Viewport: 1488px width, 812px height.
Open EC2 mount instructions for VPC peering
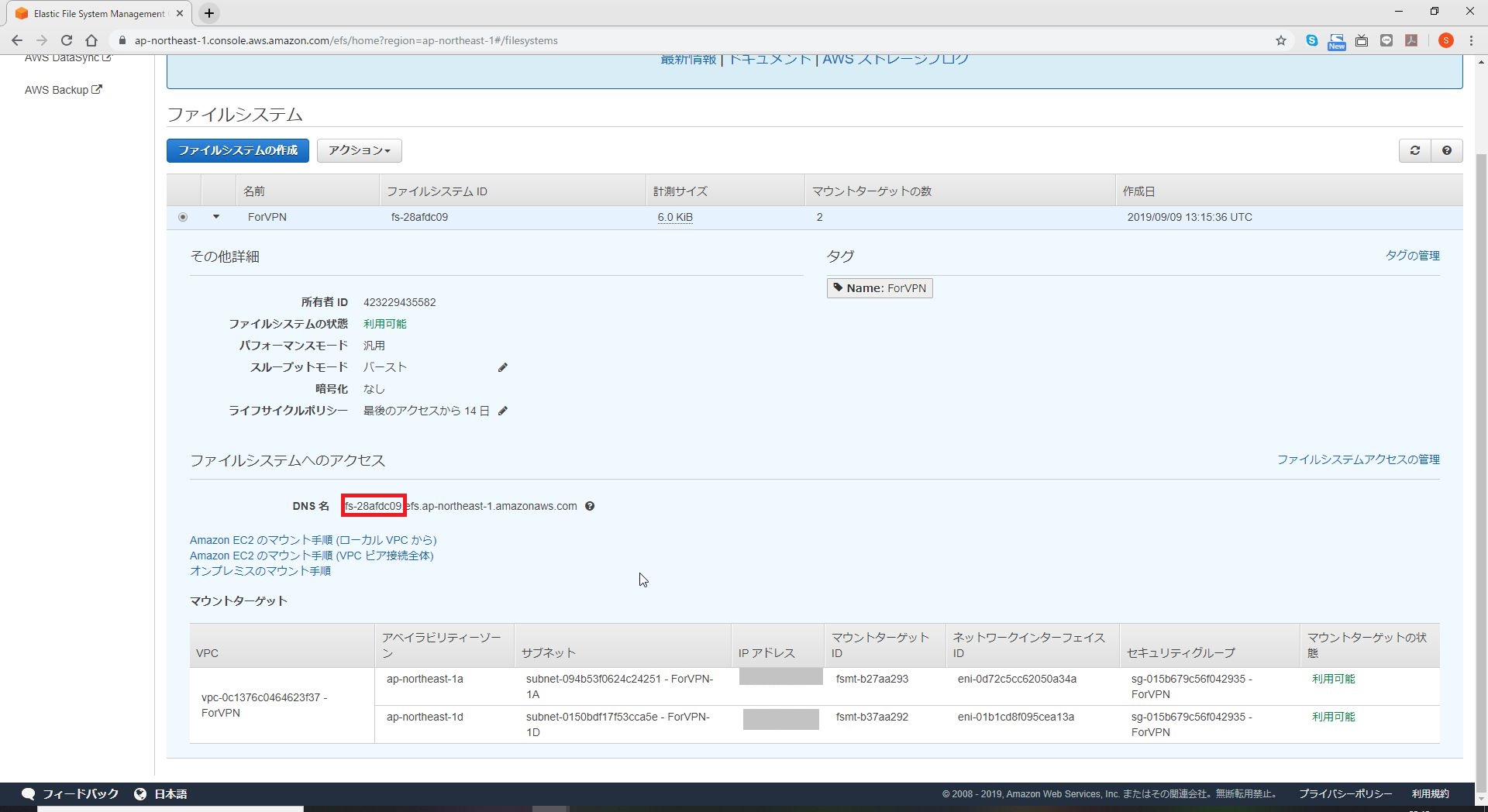point(312,556)
